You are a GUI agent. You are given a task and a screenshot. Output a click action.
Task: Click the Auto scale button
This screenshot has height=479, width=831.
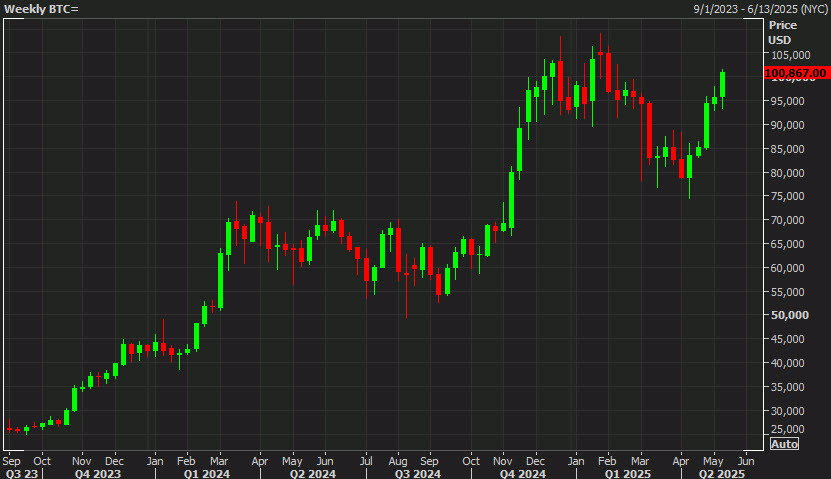[785, 444]
